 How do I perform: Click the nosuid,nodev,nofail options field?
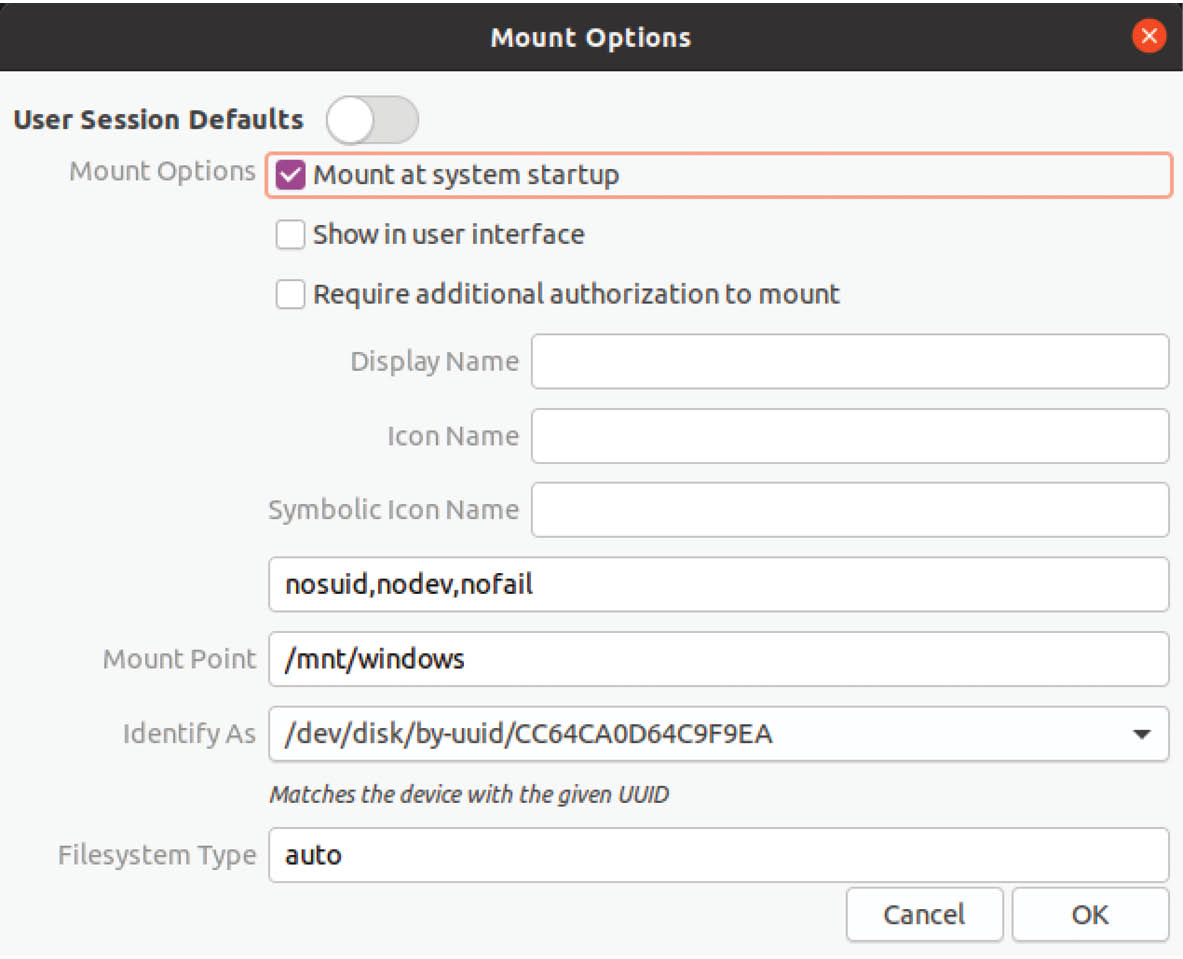tap(718, 584)
